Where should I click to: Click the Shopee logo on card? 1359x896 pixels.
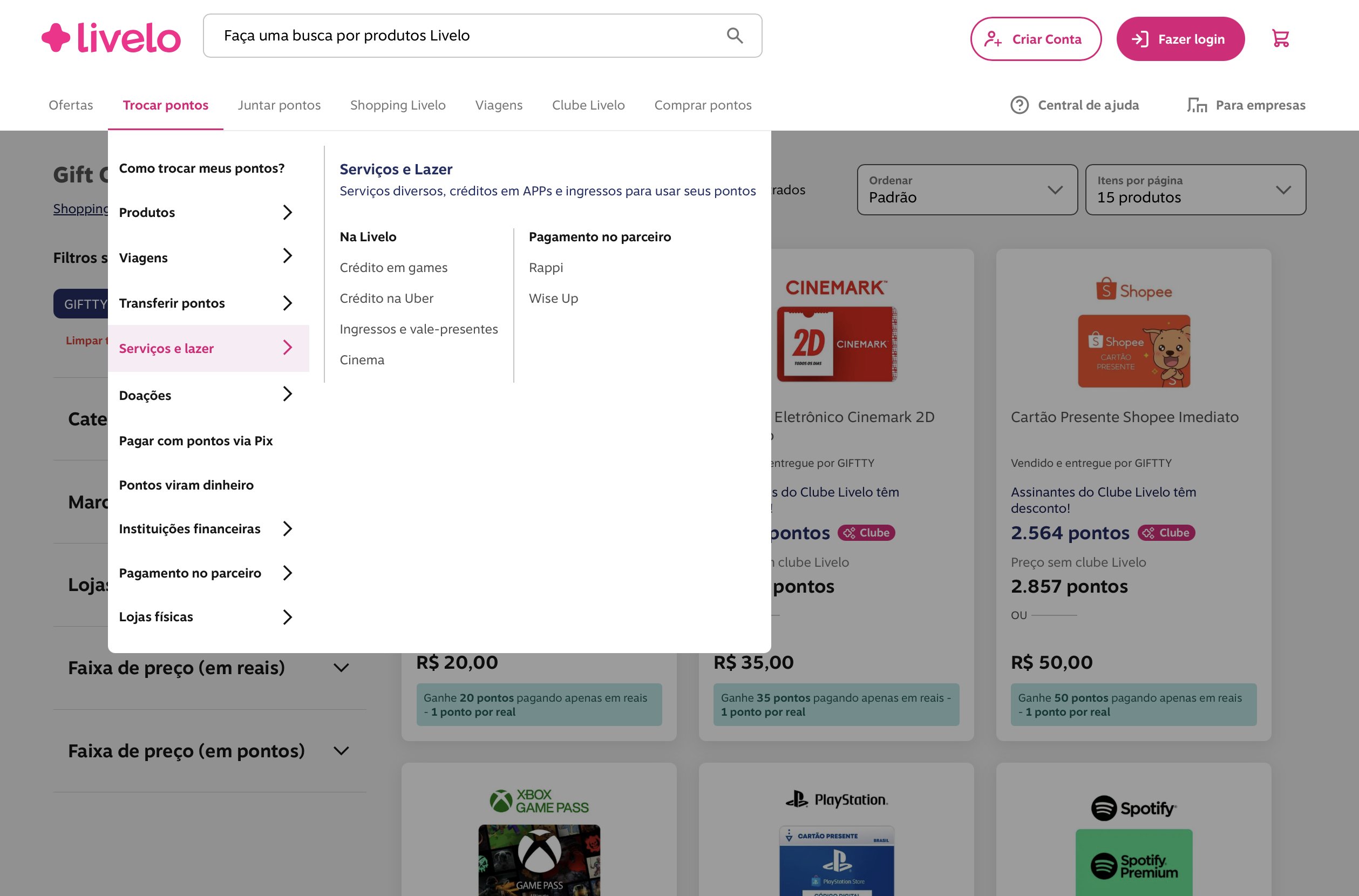[x=1134, y=290]
